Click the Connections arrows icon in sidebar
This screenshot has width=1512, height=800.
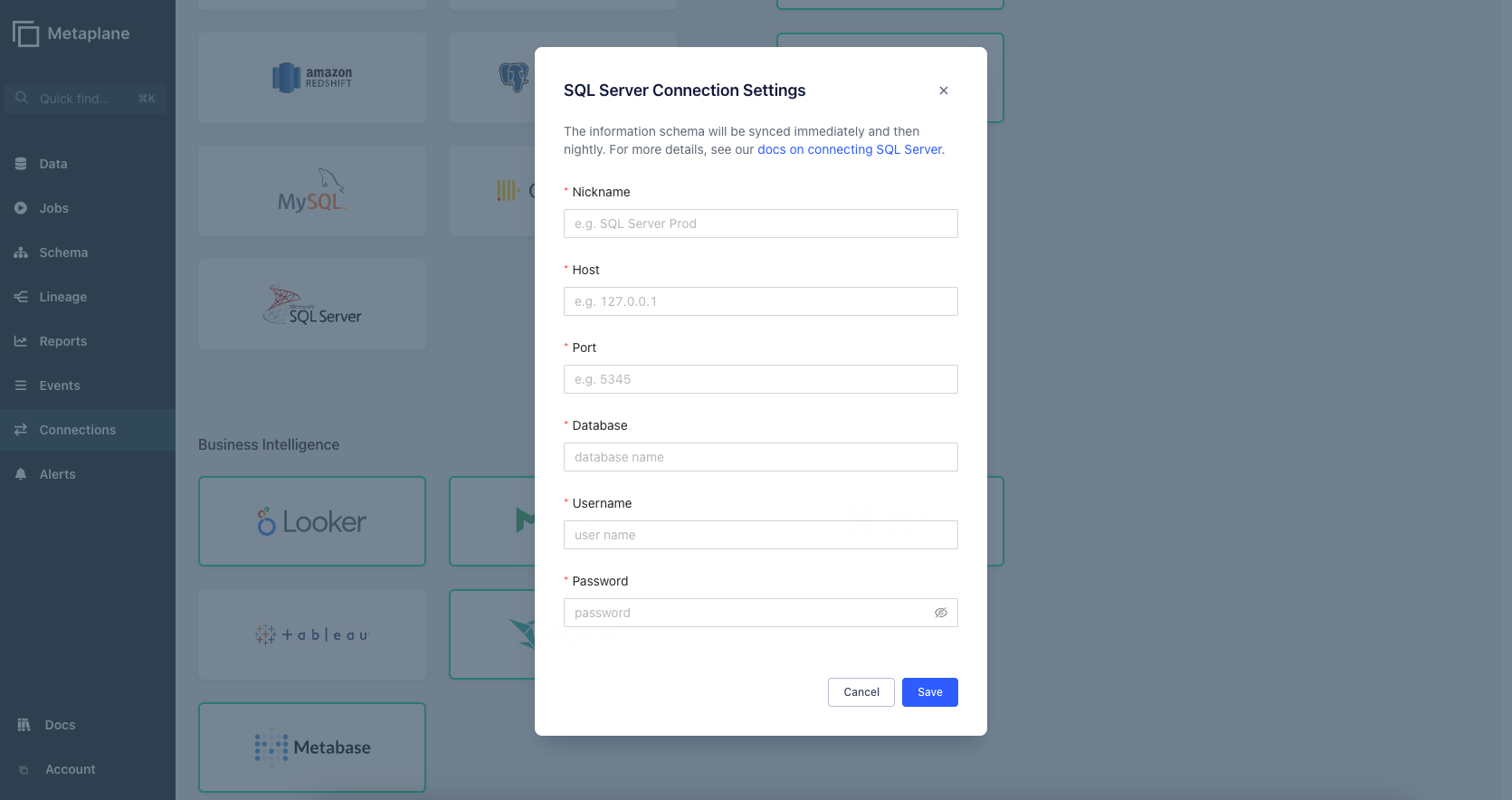tap(21, 430)
